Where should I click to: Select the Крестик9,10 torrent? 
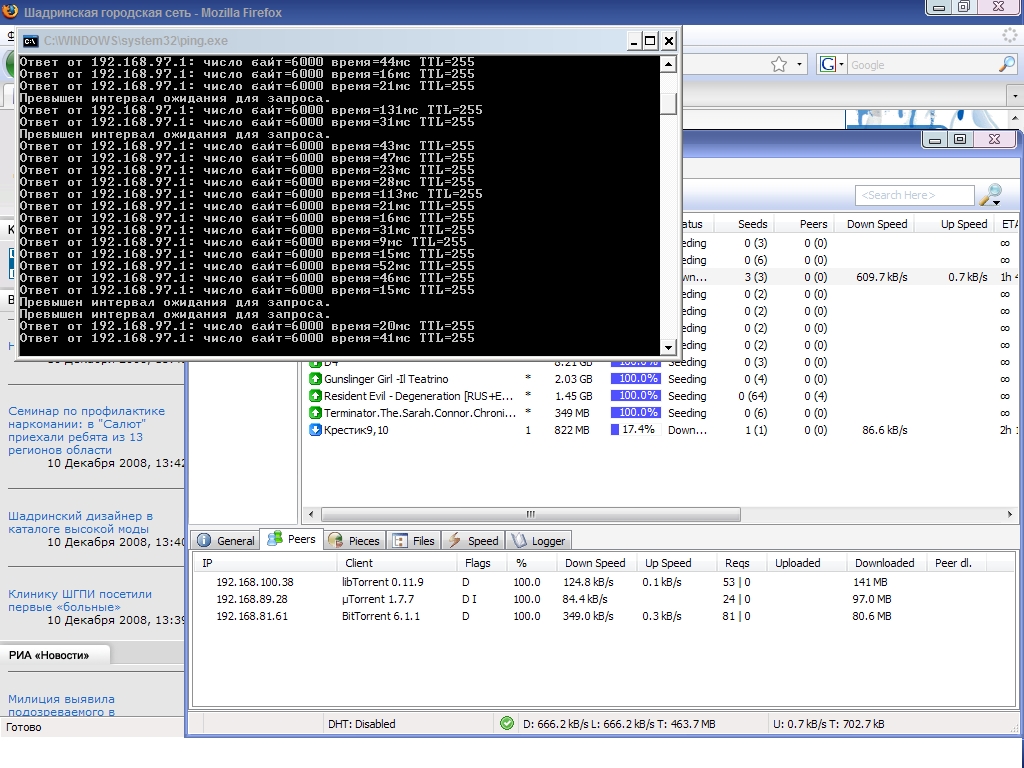pyautogui.click(x=356, y=430)
